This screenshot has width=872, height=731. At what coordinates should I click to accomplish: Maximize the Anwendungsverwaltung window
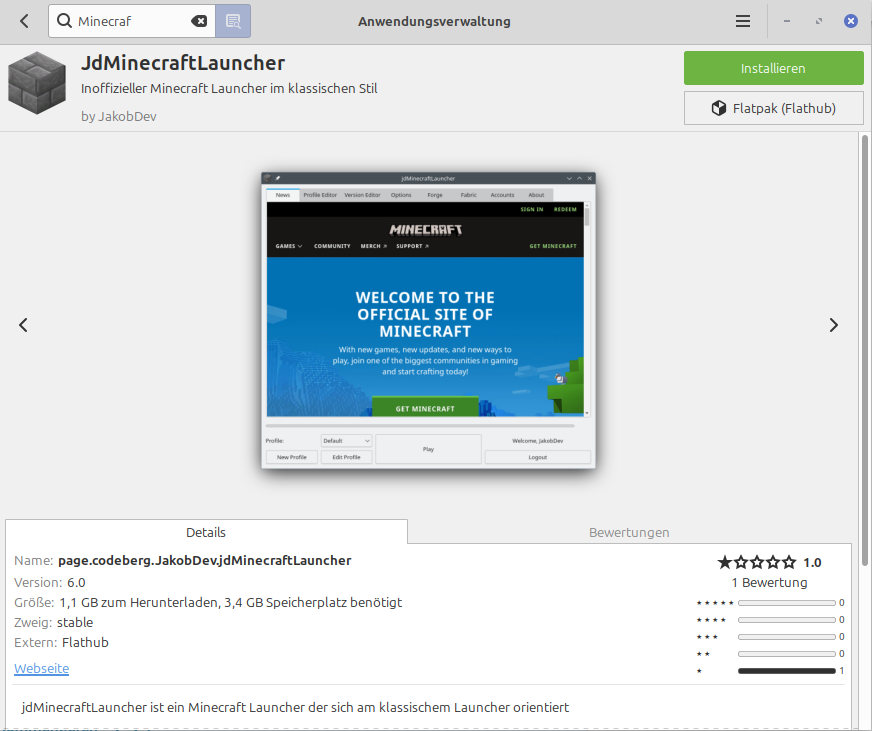coord(819,21)
